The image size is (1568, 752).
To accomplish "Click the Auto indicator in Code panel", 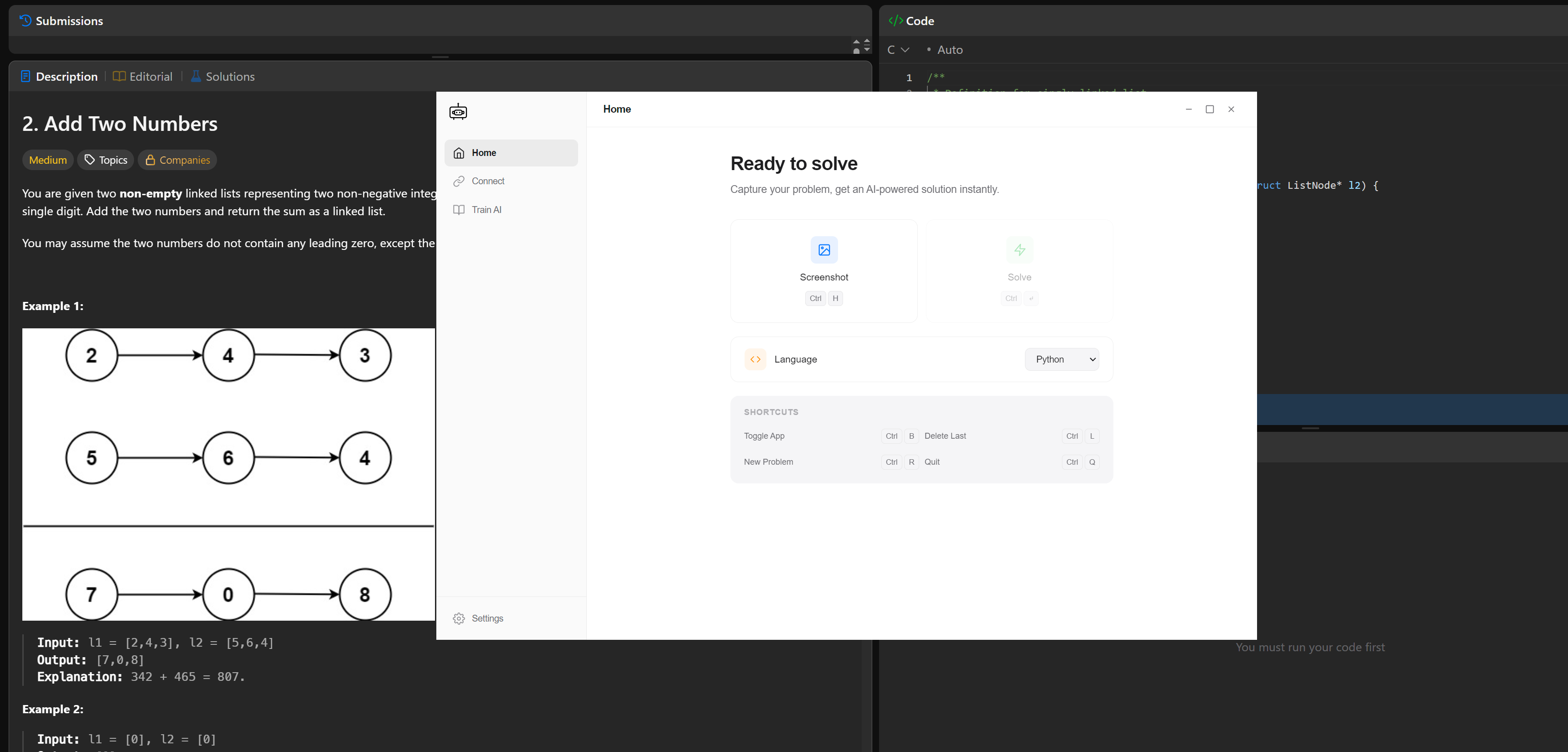I will [944, 50].
